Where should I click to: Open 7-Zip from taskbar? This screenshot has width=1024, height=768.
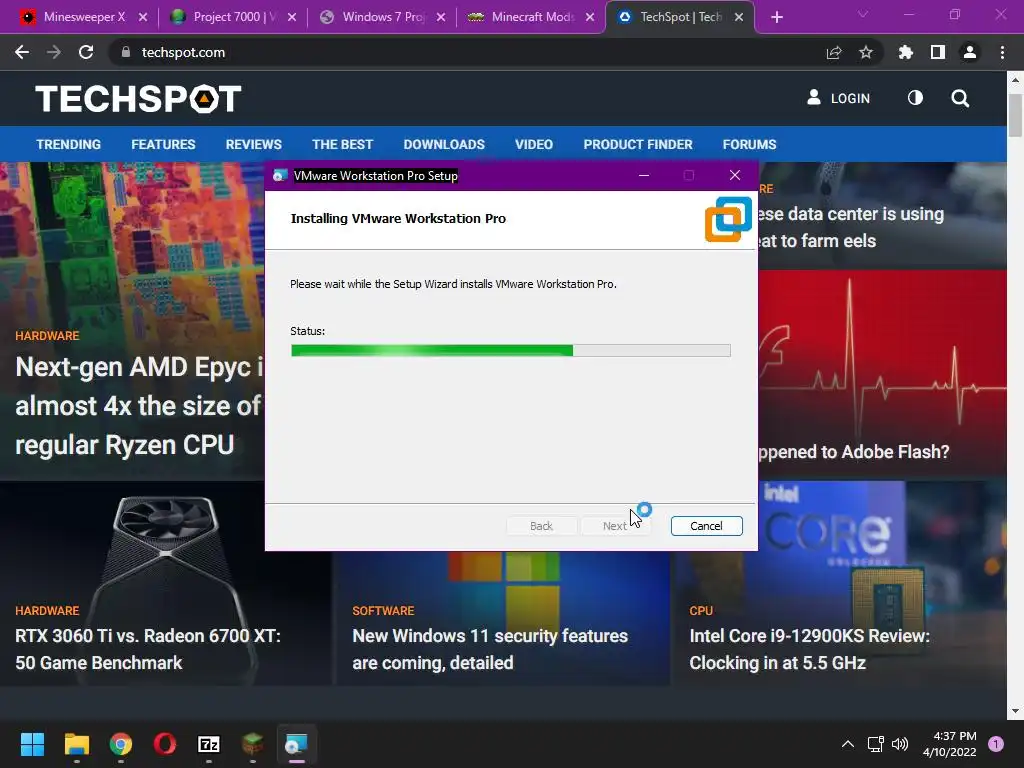[208, 744]
